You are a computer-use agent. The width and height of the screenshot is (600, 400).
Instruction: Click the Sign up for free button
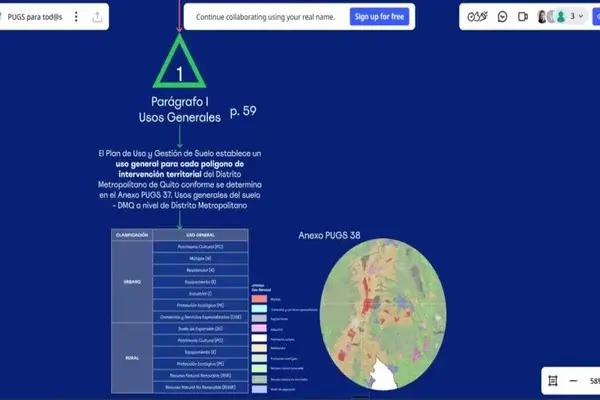click(x=379, y=17)
